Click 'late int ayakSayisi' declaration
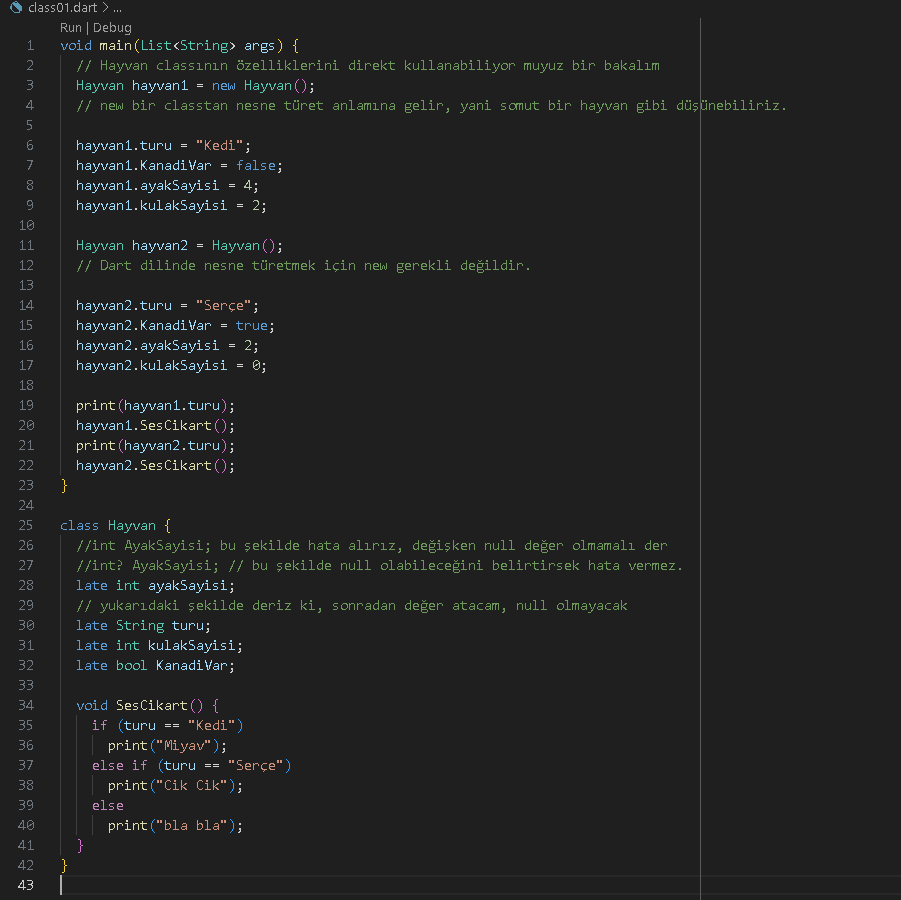This screenshot has width=901, height=900. click(x=155, y=586)
